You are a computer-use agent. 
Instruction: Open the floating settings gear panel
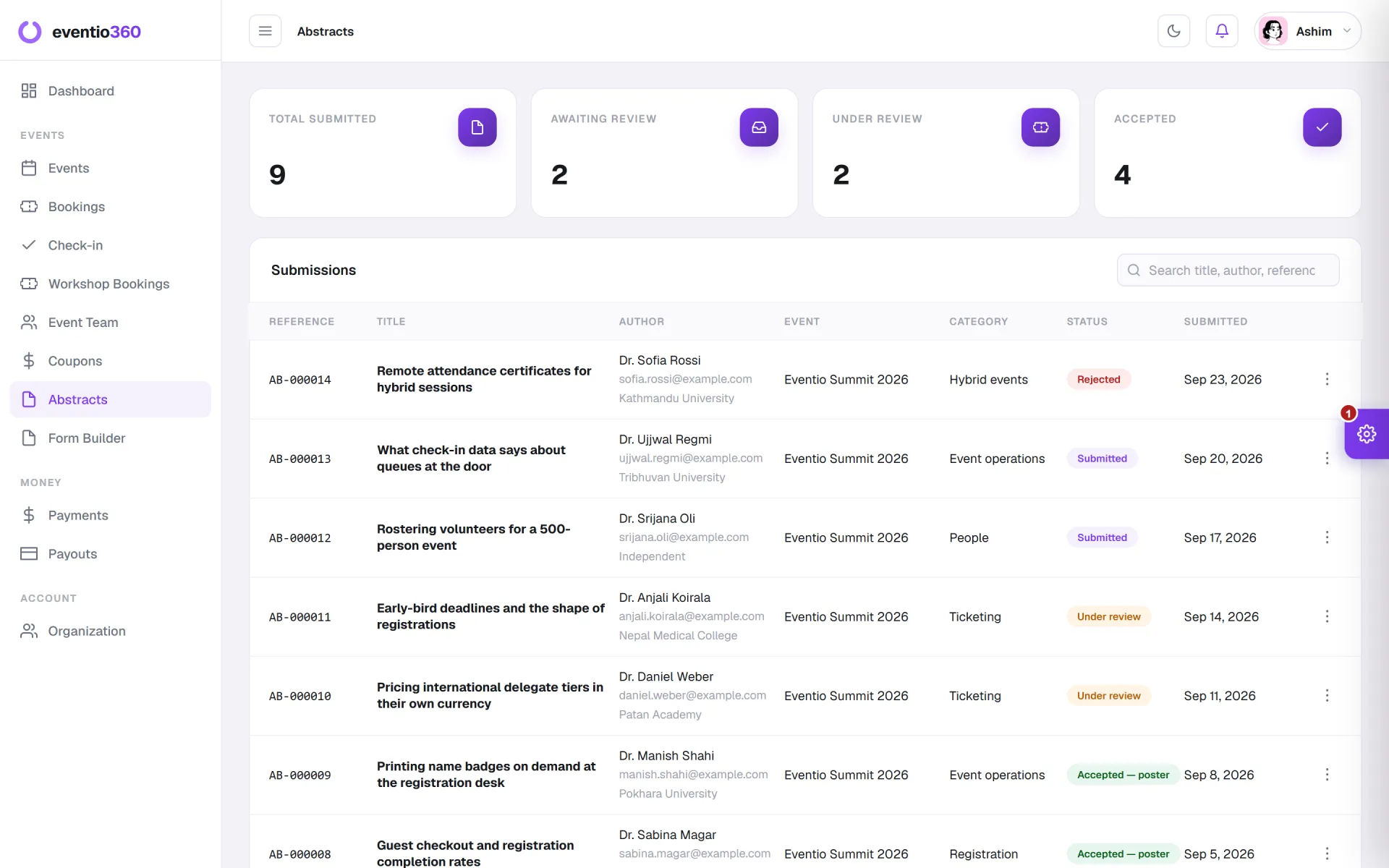pyautogui.click(x=1367, y=434)
